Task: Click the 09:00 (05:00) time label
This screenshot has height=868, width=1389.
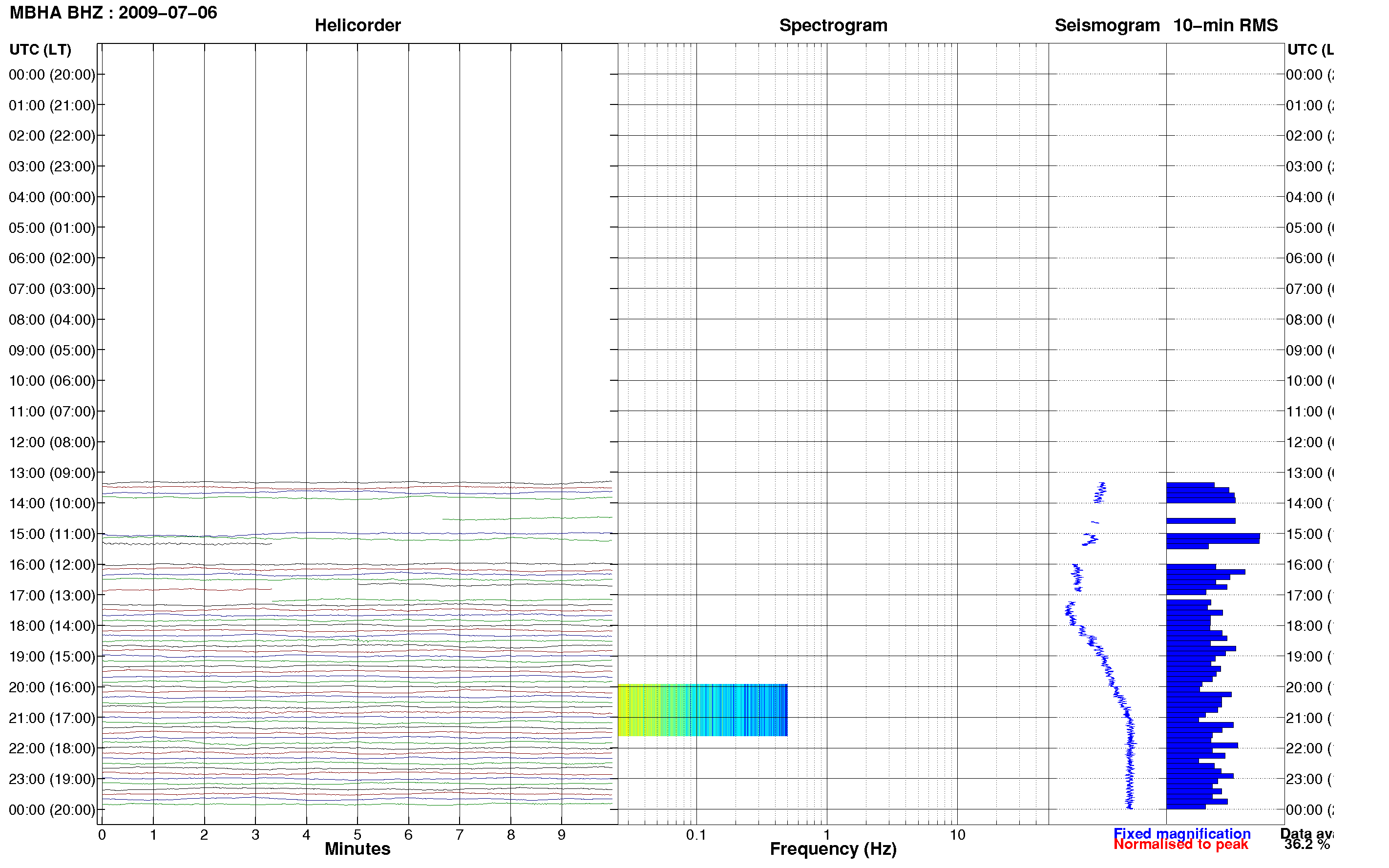Action: (52, 350)
